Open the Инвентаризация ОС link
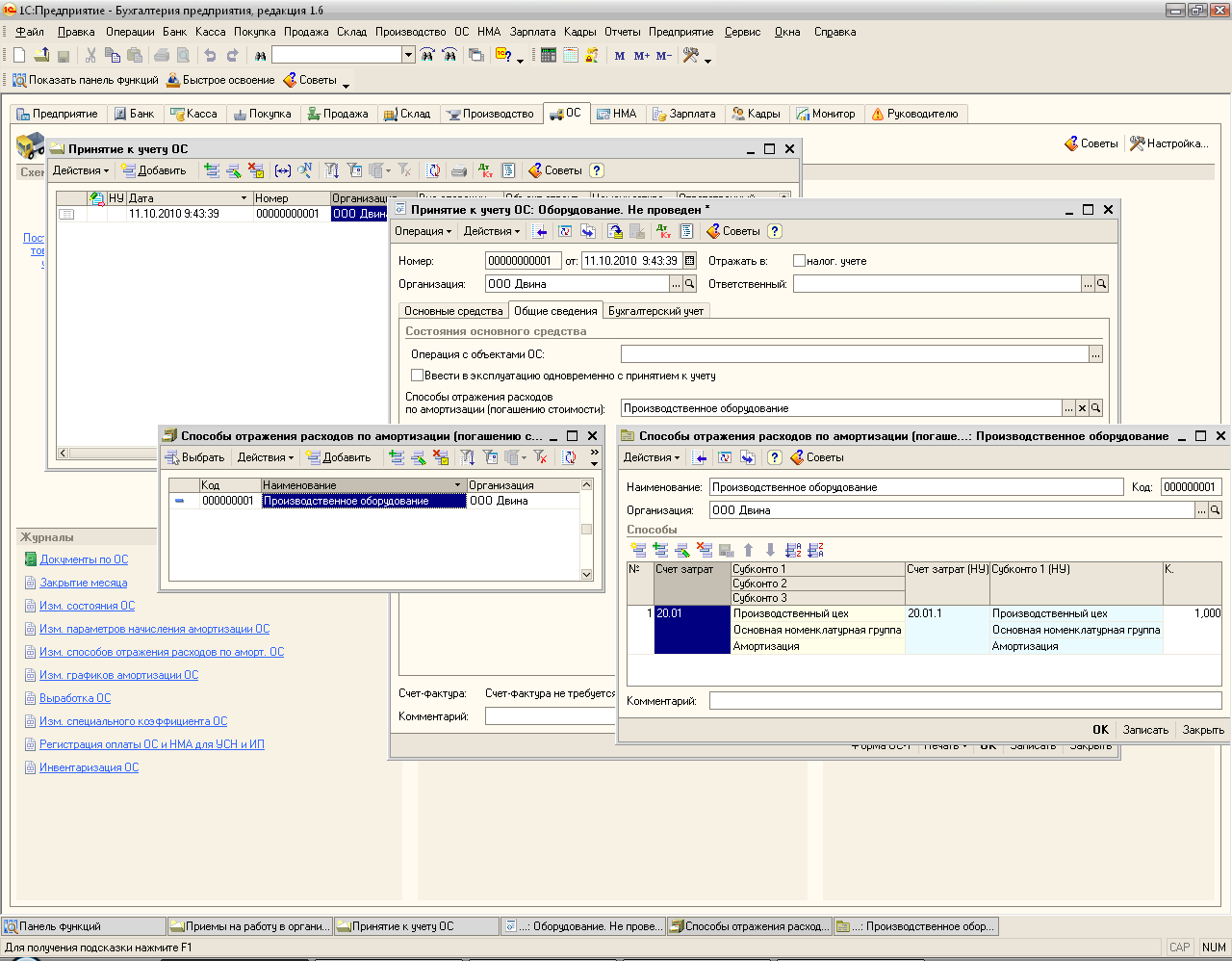 (x=90, y=767)
